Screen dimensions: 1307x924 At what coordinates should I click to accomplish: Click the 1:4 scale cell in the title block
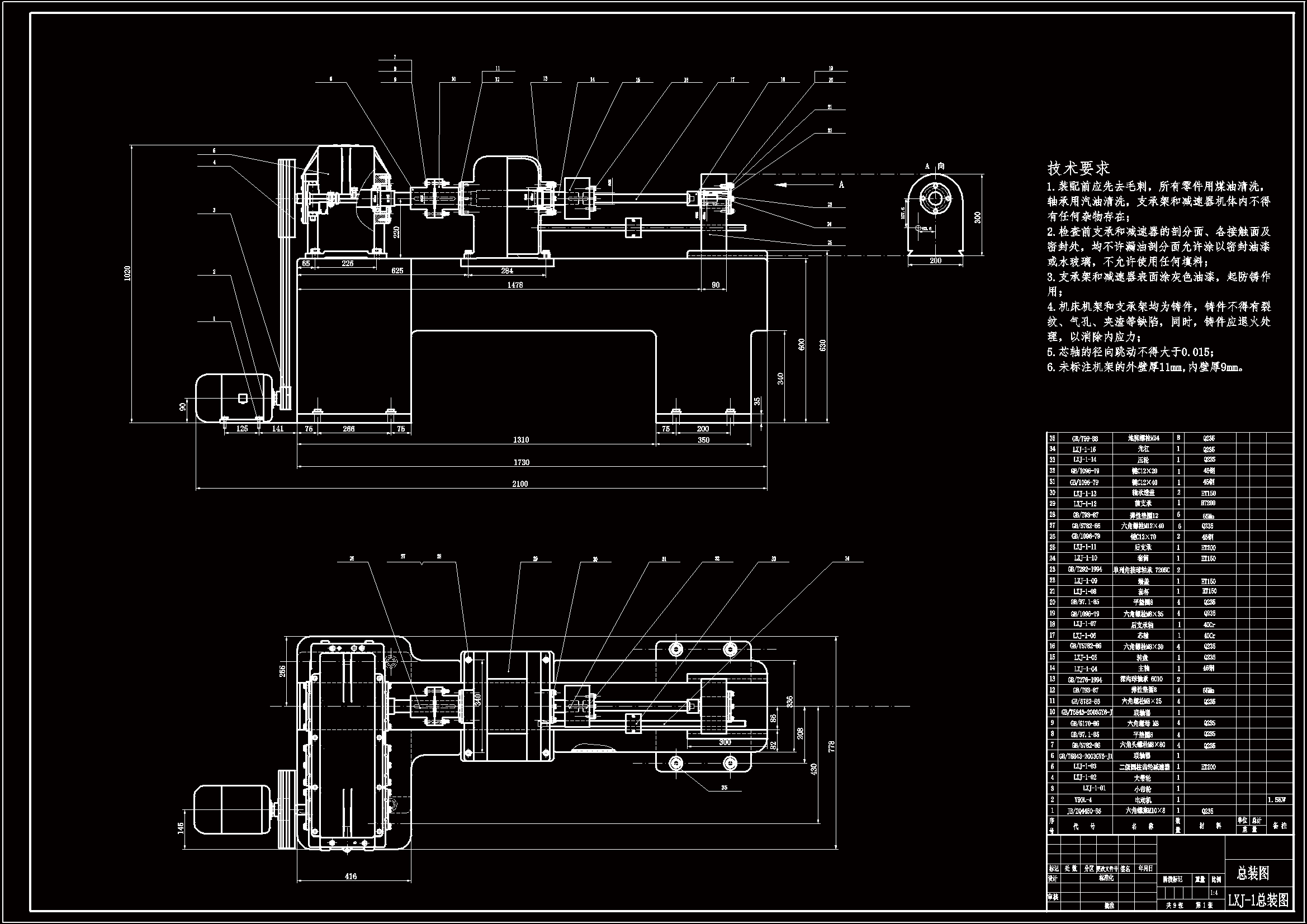click(x=1214, y=893)
